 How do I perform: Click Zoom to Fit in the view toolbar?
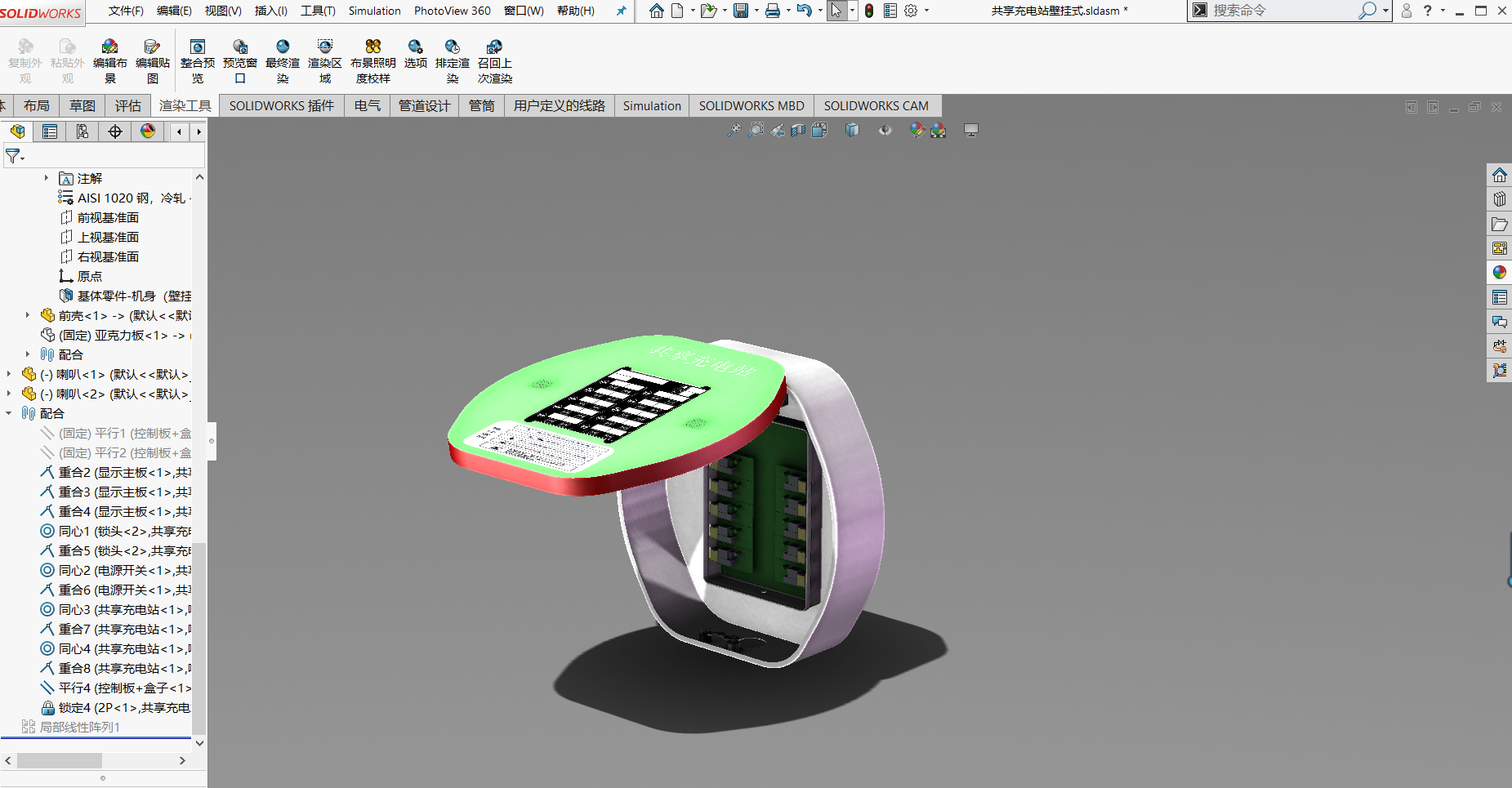(734, 130)
